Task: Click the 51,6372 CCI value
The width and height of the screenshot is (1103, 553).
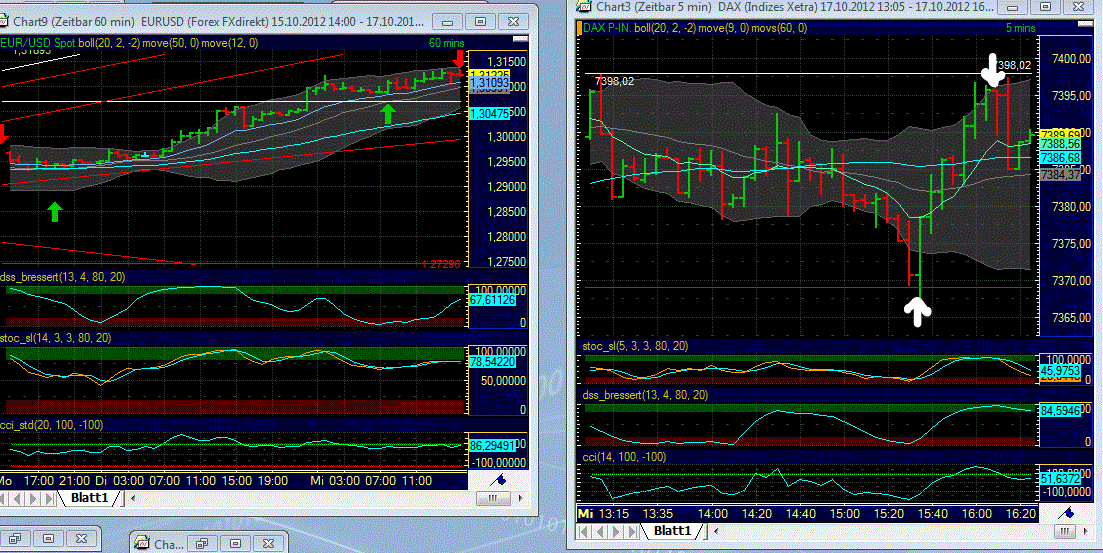Action: pyautogui.click(x=1060, y=478)
